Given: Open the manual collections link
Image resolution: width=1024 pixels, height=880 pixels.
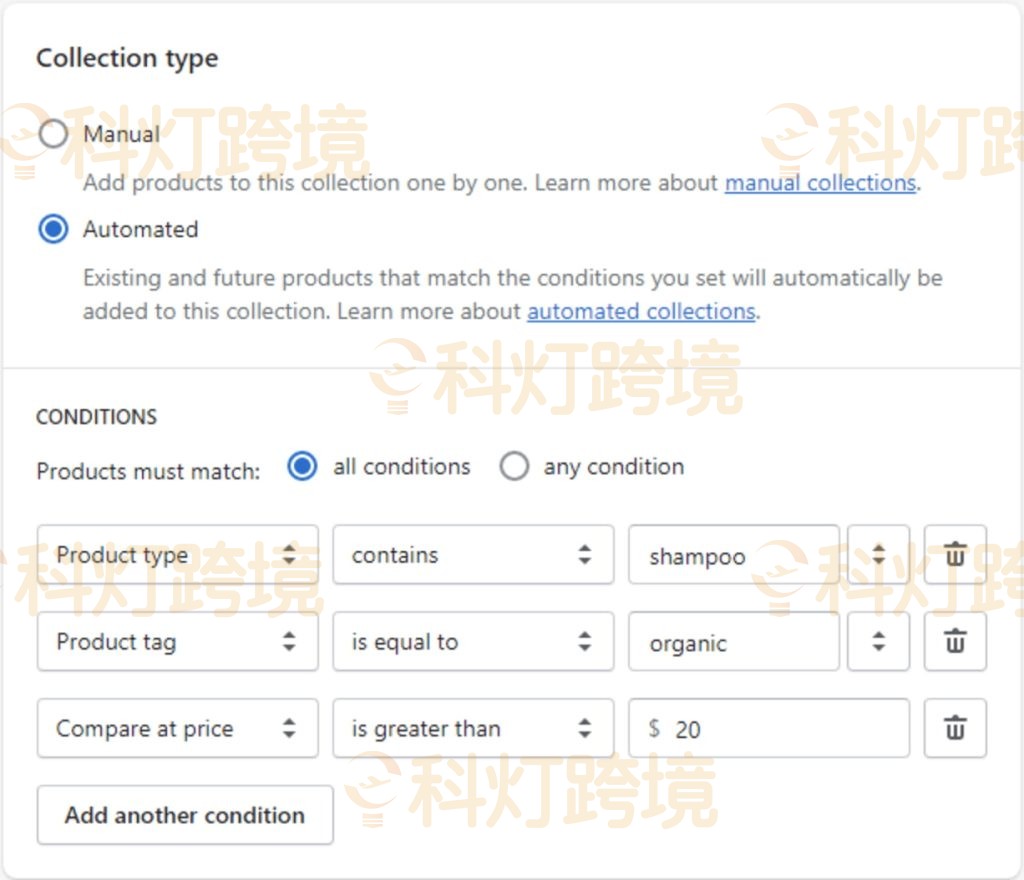Looking at the screenshot, I should coord(820,183).
